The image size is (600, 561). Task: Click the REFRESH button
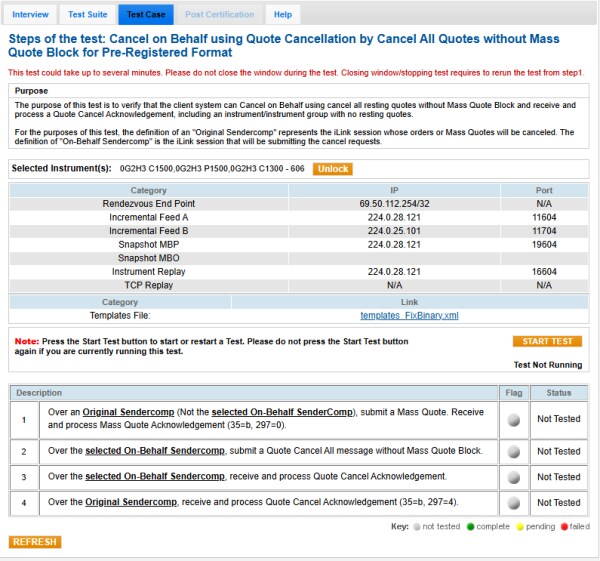click(36, 542)
